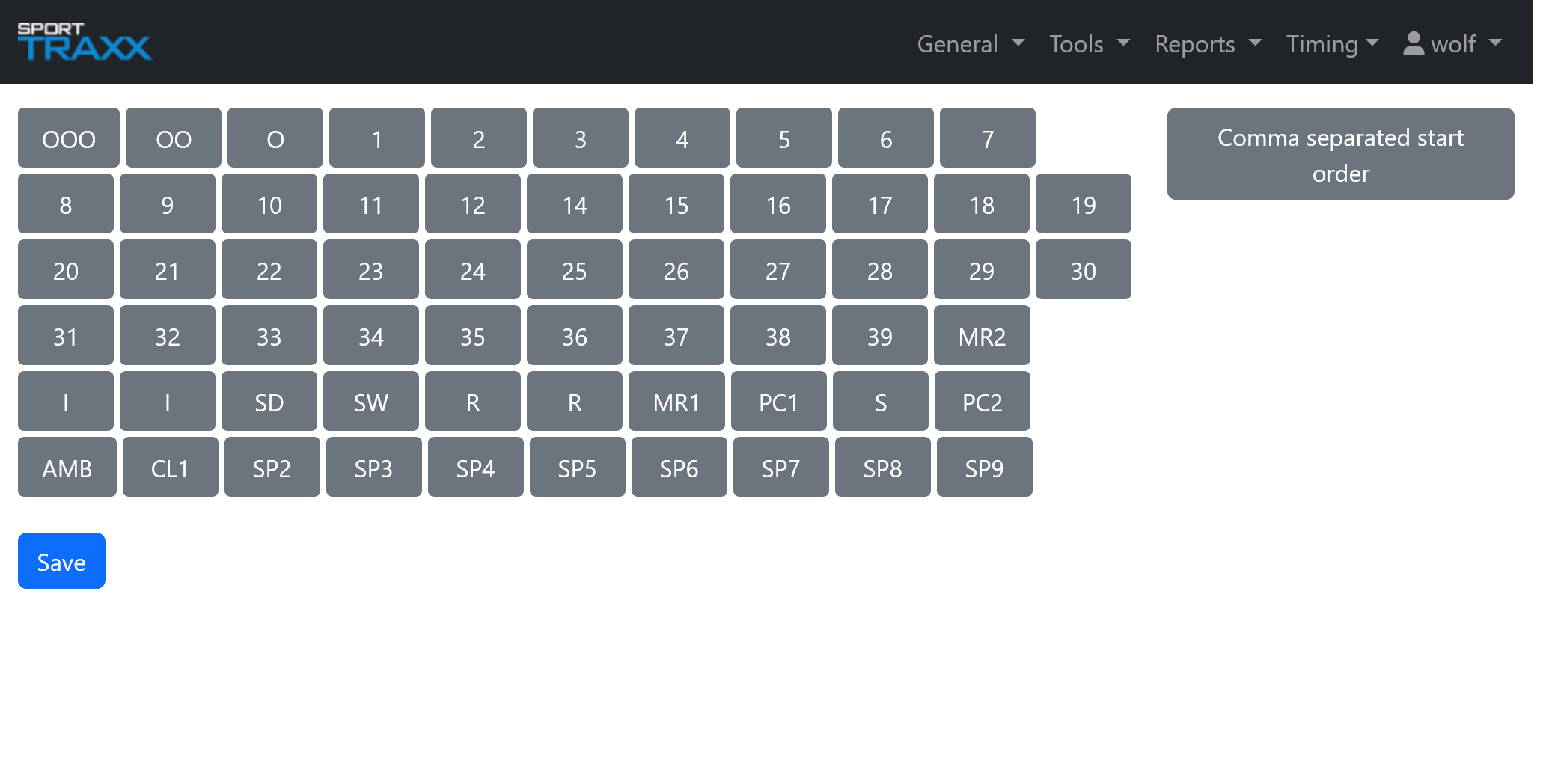Click the Save button
This screenshot has width=1552, height=784.
coord(61,560)
